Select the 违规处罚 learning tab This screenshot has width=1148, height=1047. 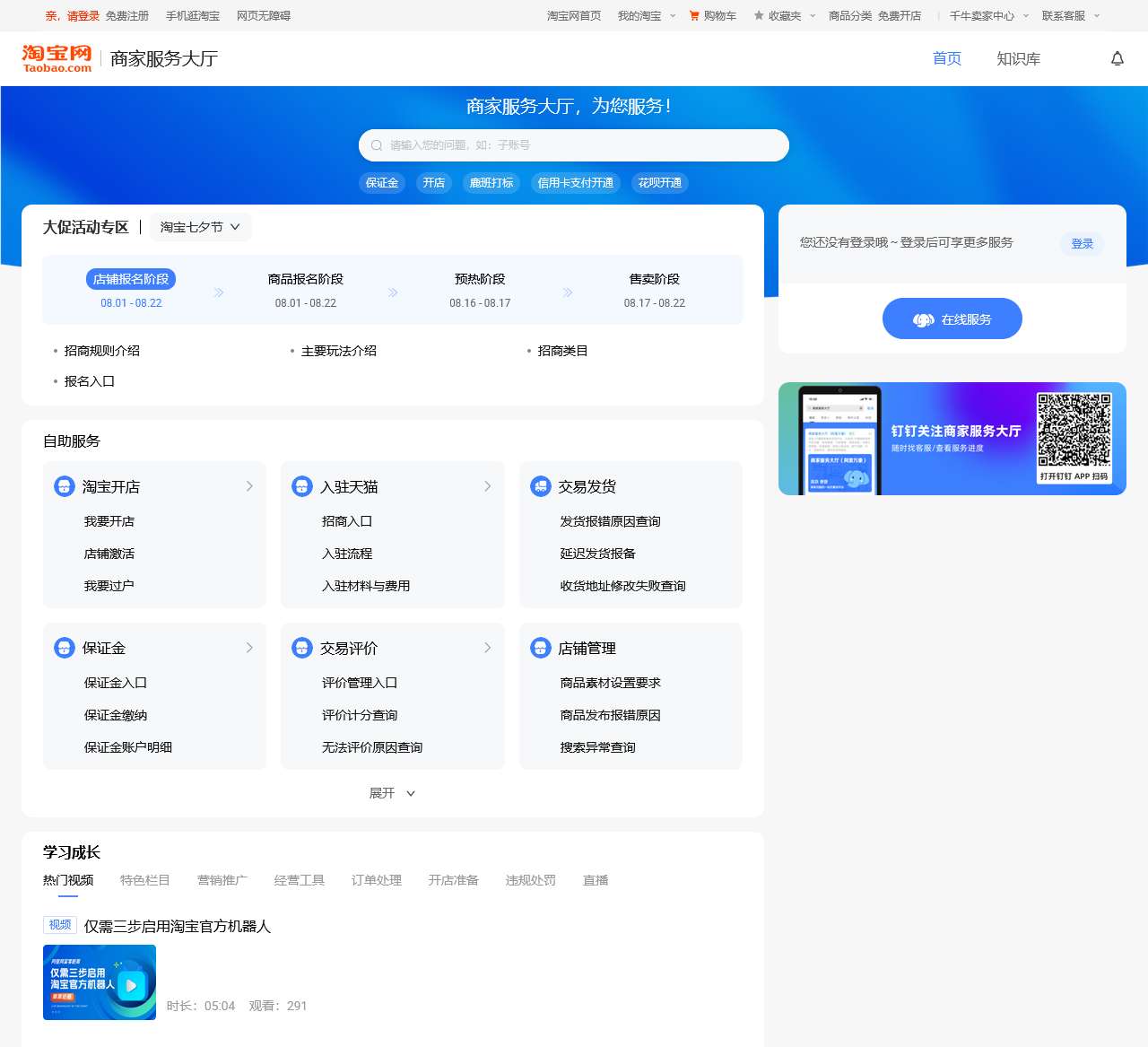531,880
